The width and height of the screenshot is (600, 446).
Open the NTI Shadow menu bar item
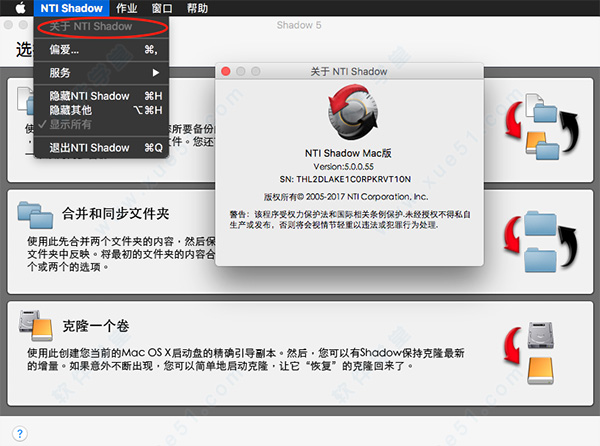[72, 8]
